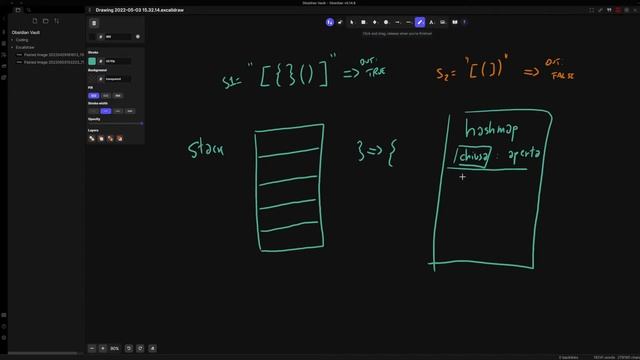Choose the cross-hatch fill style
Image resolution: width=640 pixels, height=360 pixels.
106,96
